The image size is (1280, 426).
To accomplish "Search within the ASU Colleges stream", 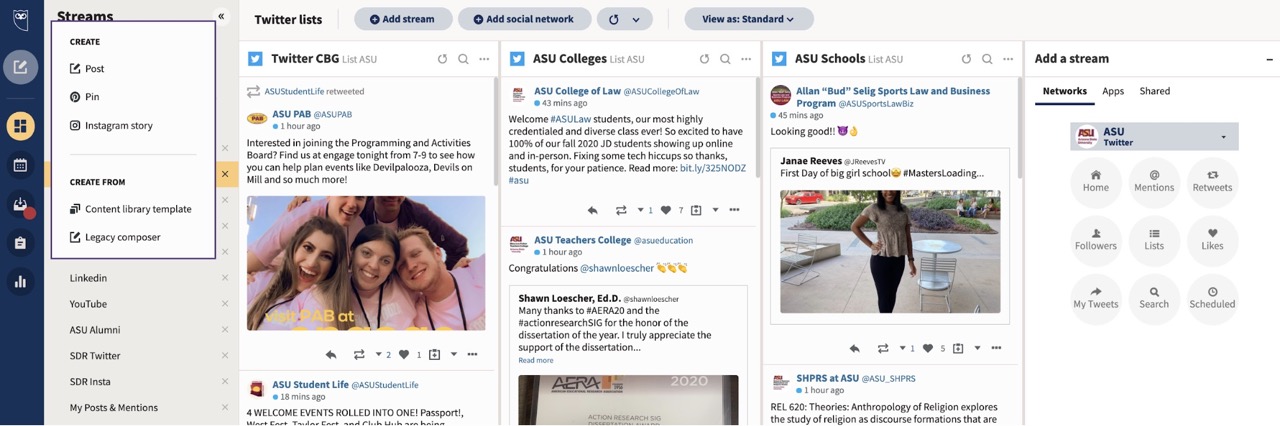I will pyautogui.click(x=725, y=59).
